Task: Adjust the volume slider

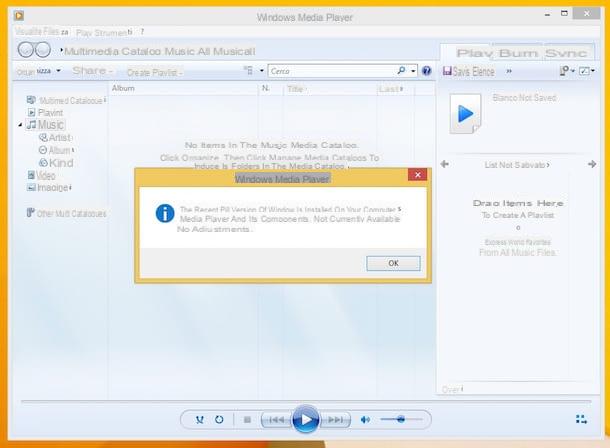Action: [401, 419]
